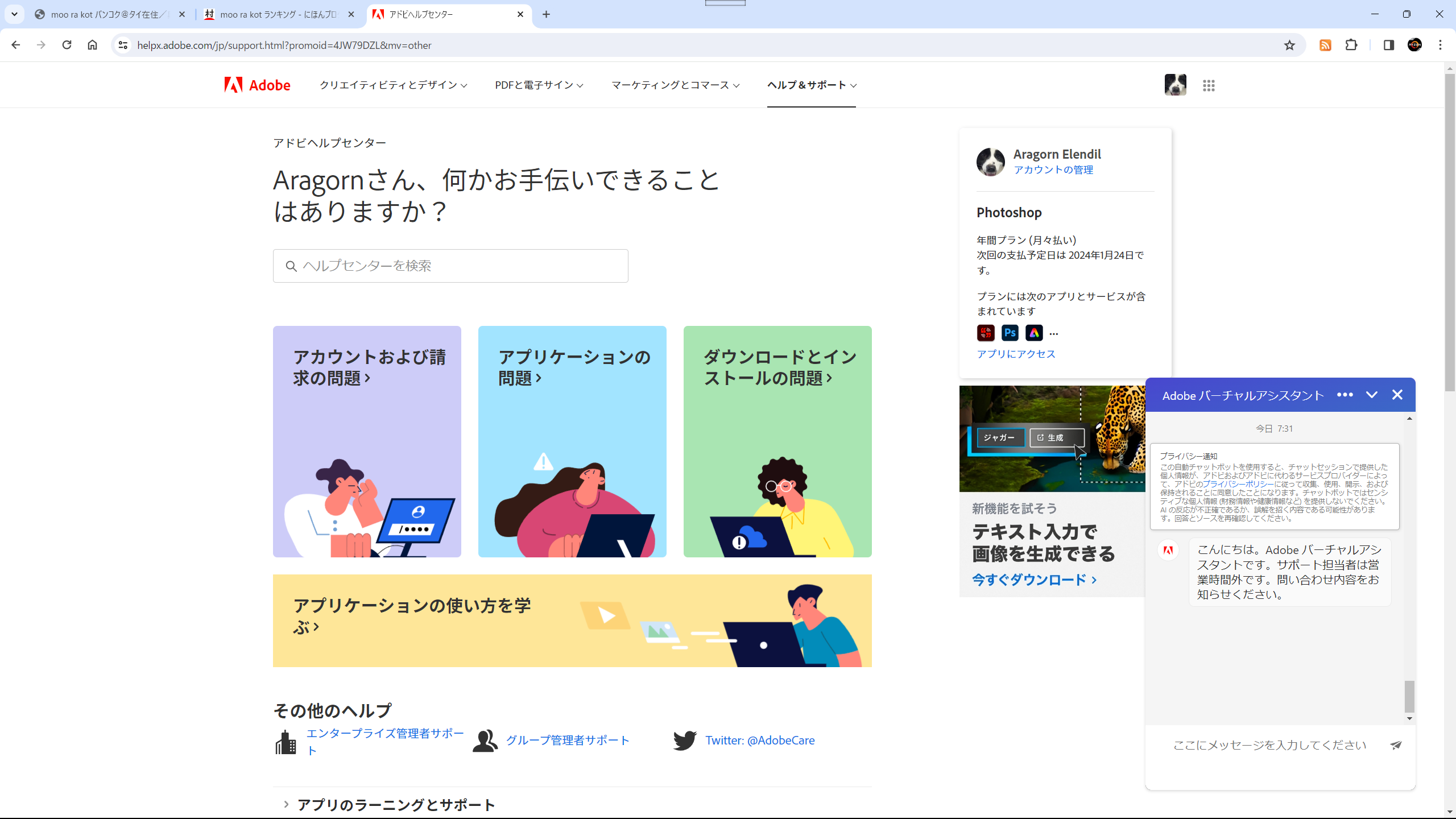Click the page vertical scrollbar thumb

pyautogui.click(x=1450, y=232)
